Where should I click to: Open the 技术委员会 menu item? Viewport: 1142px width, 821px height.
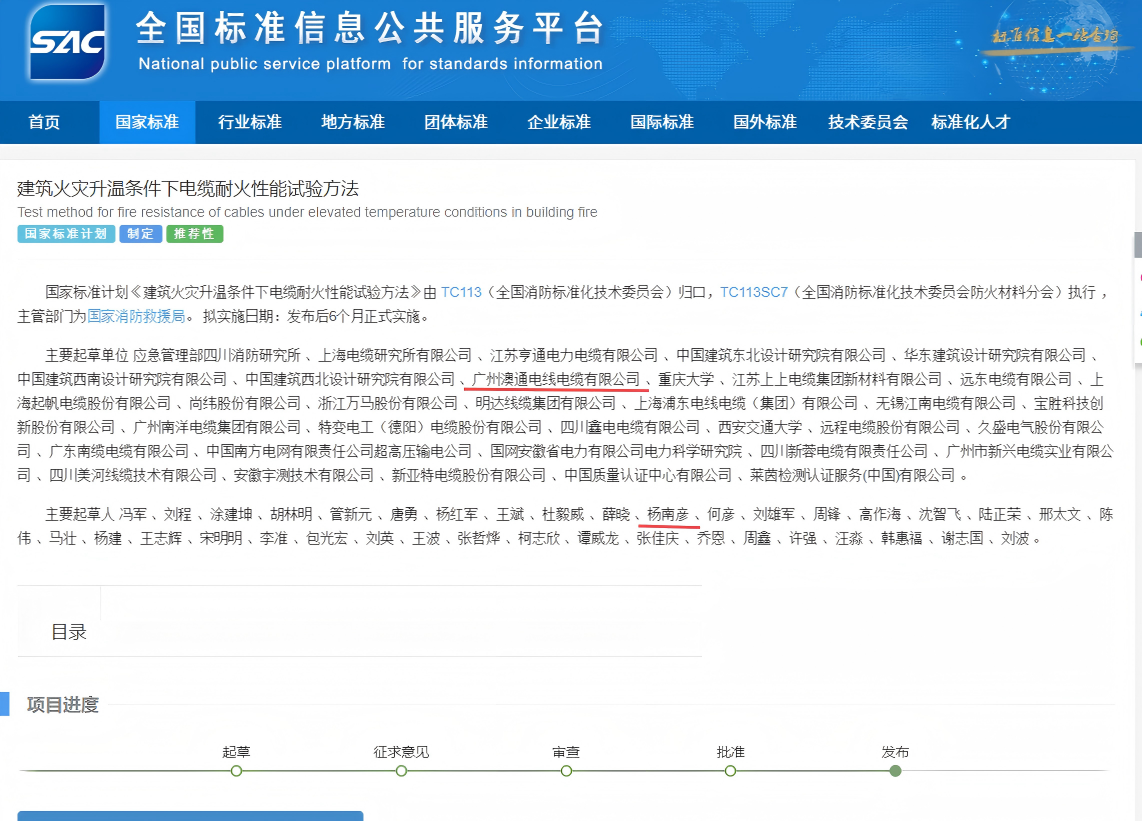(x=868, y=122)
